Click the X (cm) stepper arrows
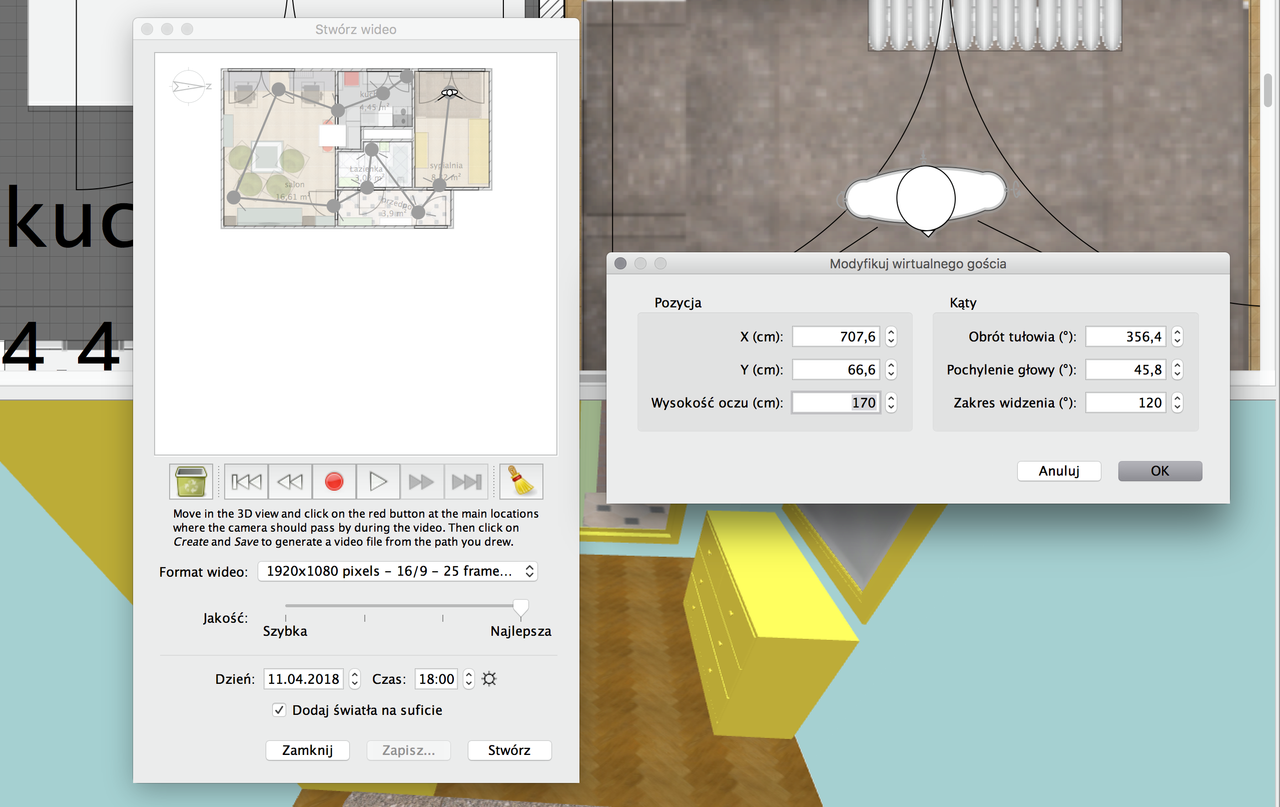Image resolution: width=1280 pixels, height=807 pixels. (892, 337)
